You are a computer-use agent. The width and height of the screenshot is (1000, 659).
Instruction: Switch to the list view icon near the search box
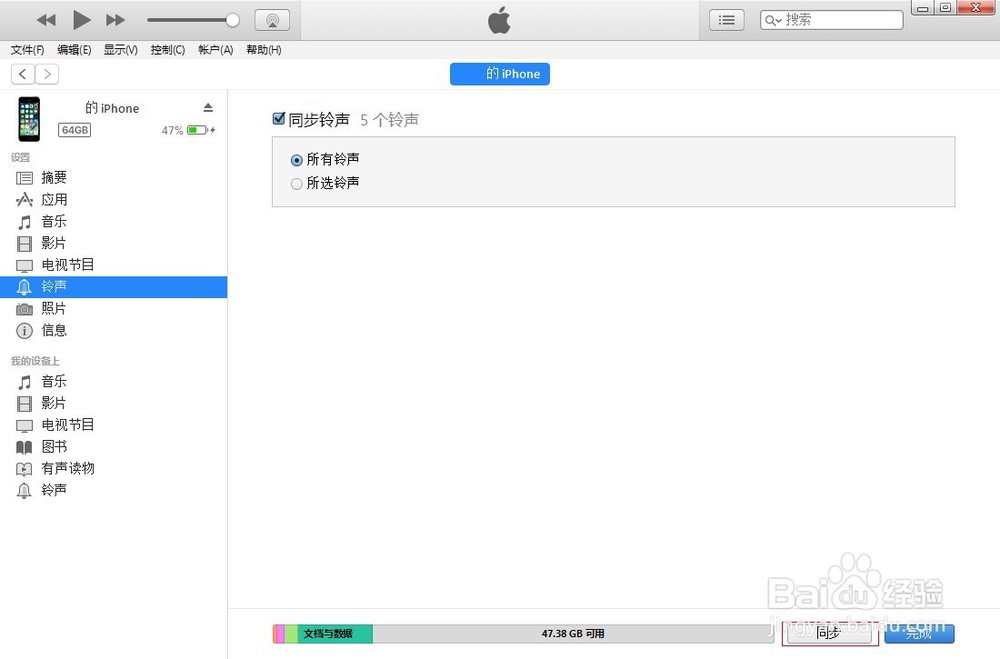click(x=726, y=19)
